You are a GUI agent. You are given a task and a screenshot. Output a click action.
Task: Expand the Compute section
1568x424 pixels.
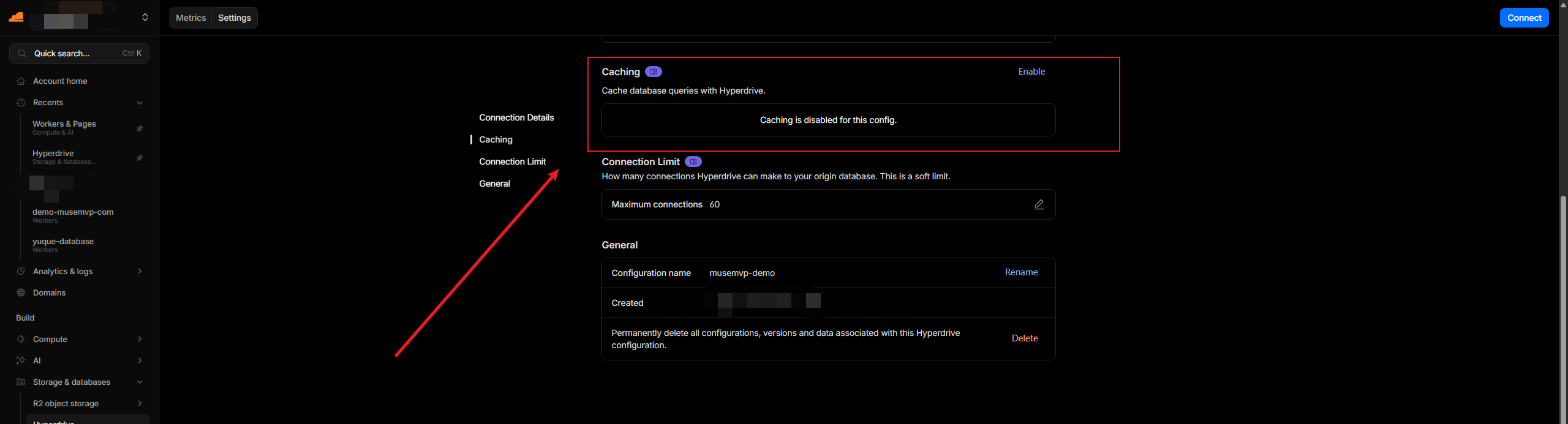(x=140, y=339)
